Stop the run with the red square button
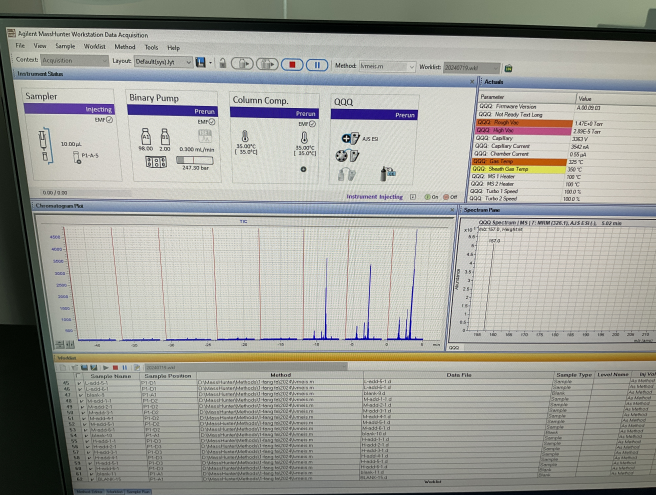 [292, 65]
